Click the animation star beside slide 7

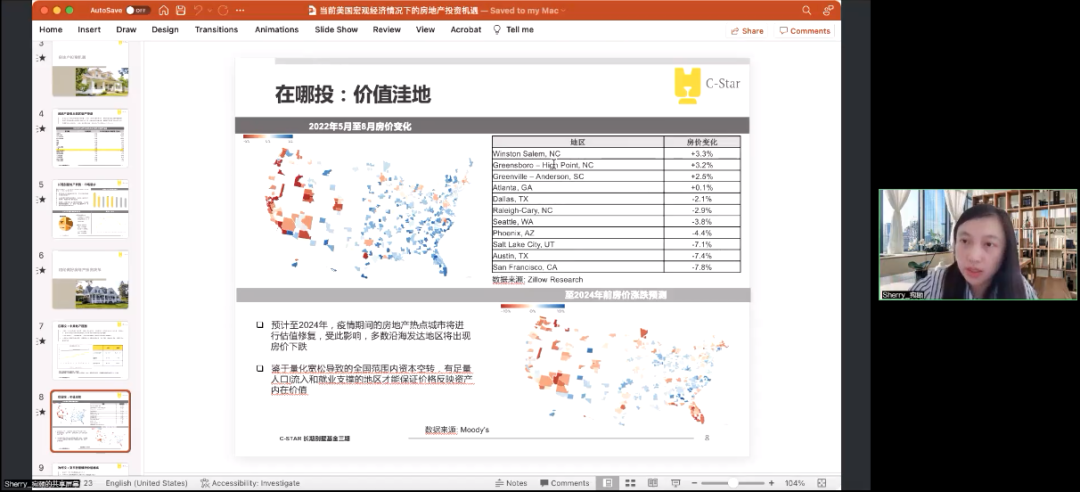pyautogui.click(x=42, y=341)
